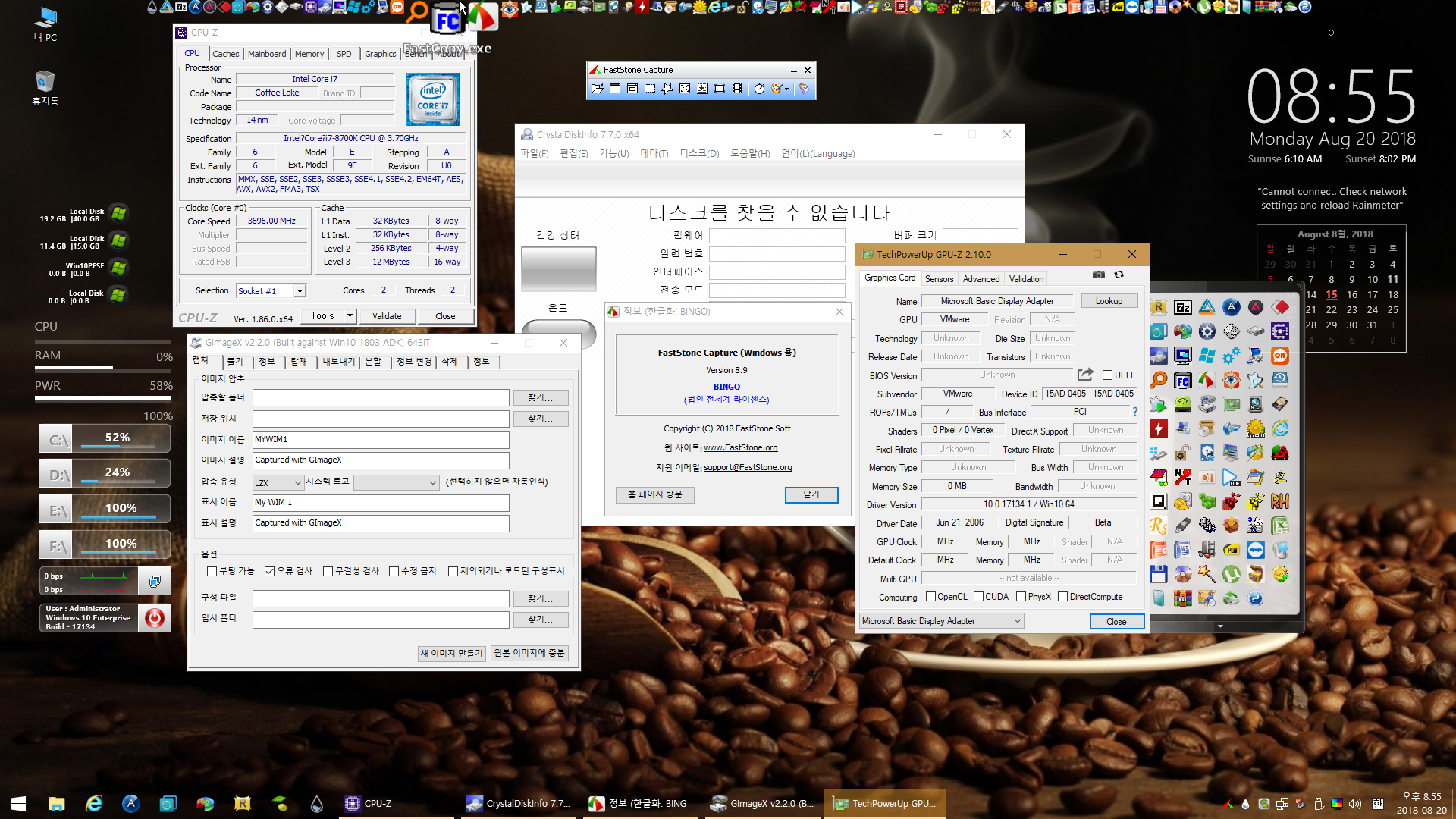Start FastStone screen recorder film icon

(x=737, y=89)
